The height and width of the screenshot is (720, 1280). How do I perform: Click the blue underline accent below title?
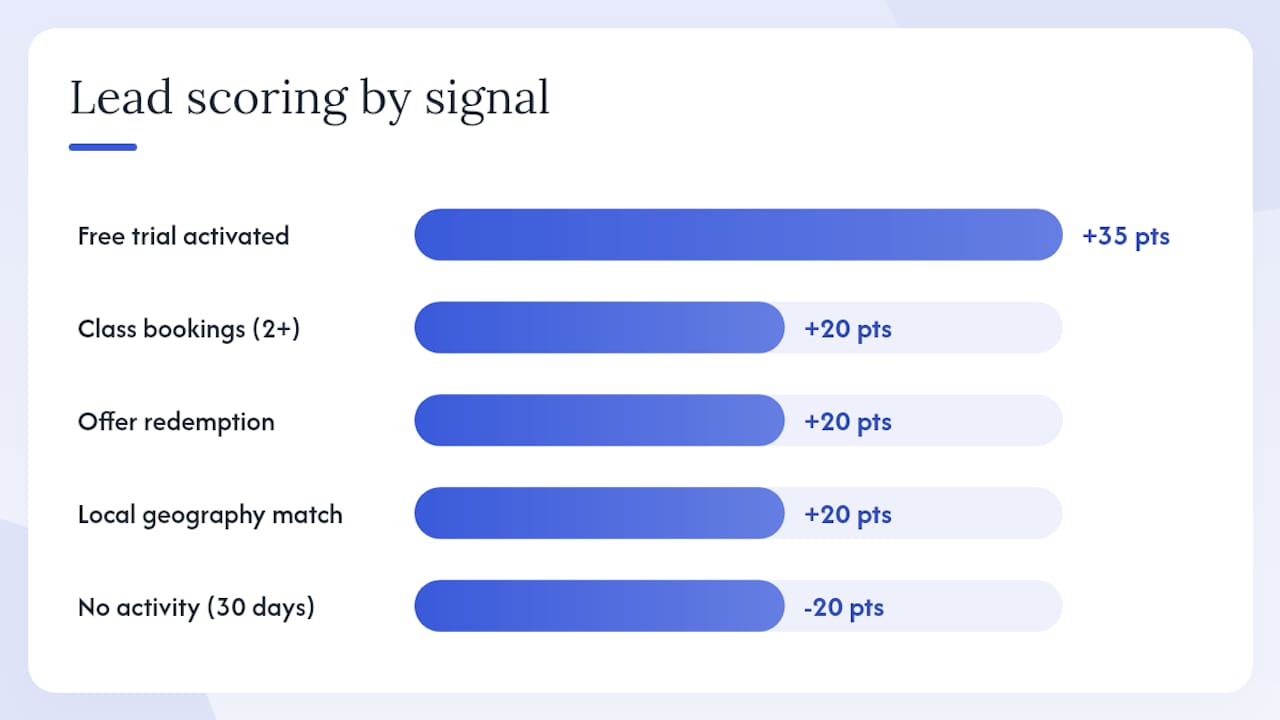[x=103, y=147]
